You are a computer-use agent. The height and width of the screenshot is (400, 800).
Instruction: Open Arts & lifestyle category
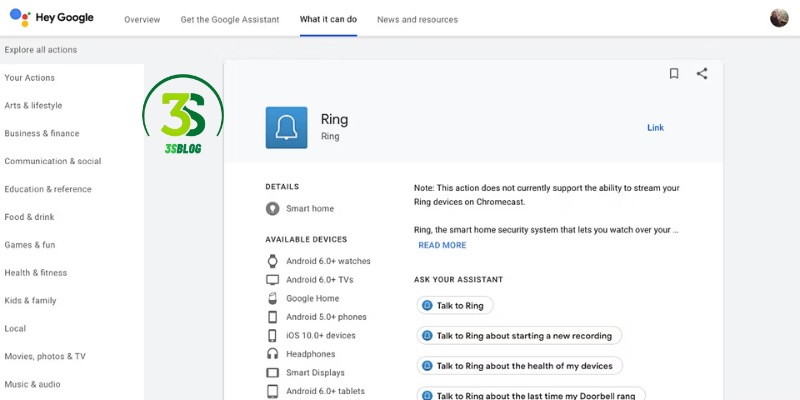click(33, 105)
